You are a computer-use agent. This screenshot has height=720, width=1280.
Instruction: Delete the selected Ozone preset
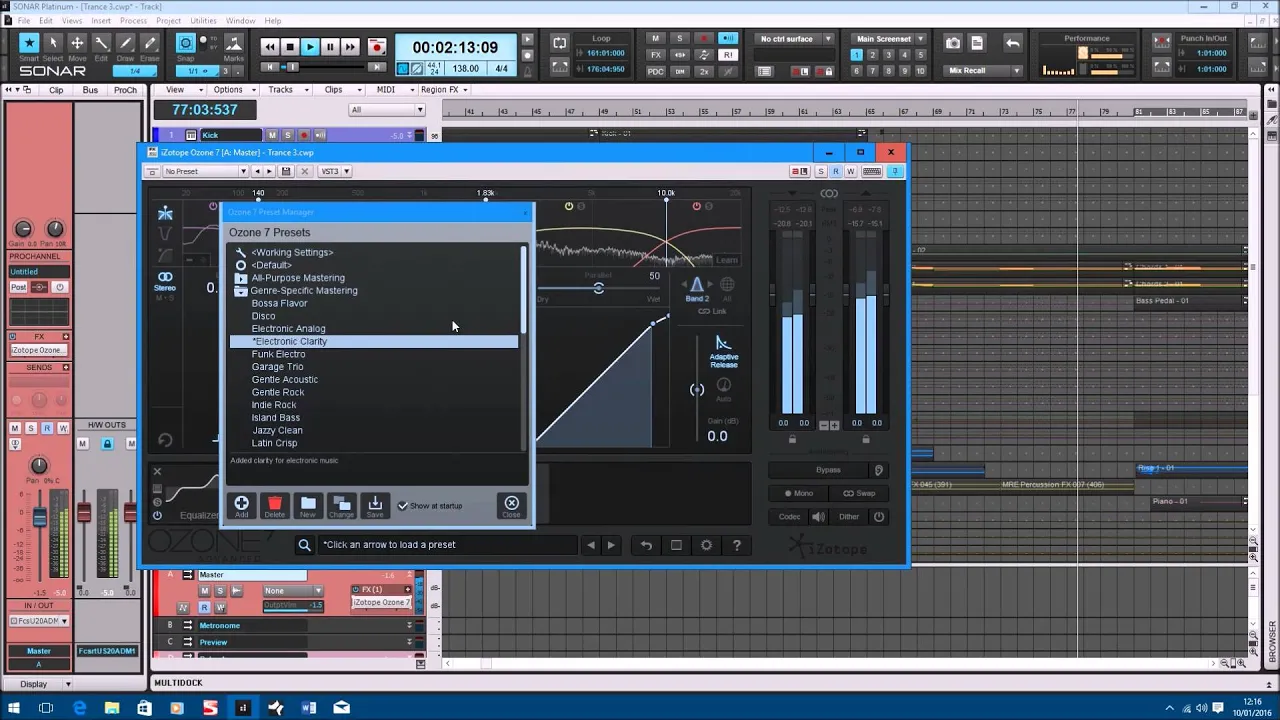pyautogui.click(x=275, y=506)
